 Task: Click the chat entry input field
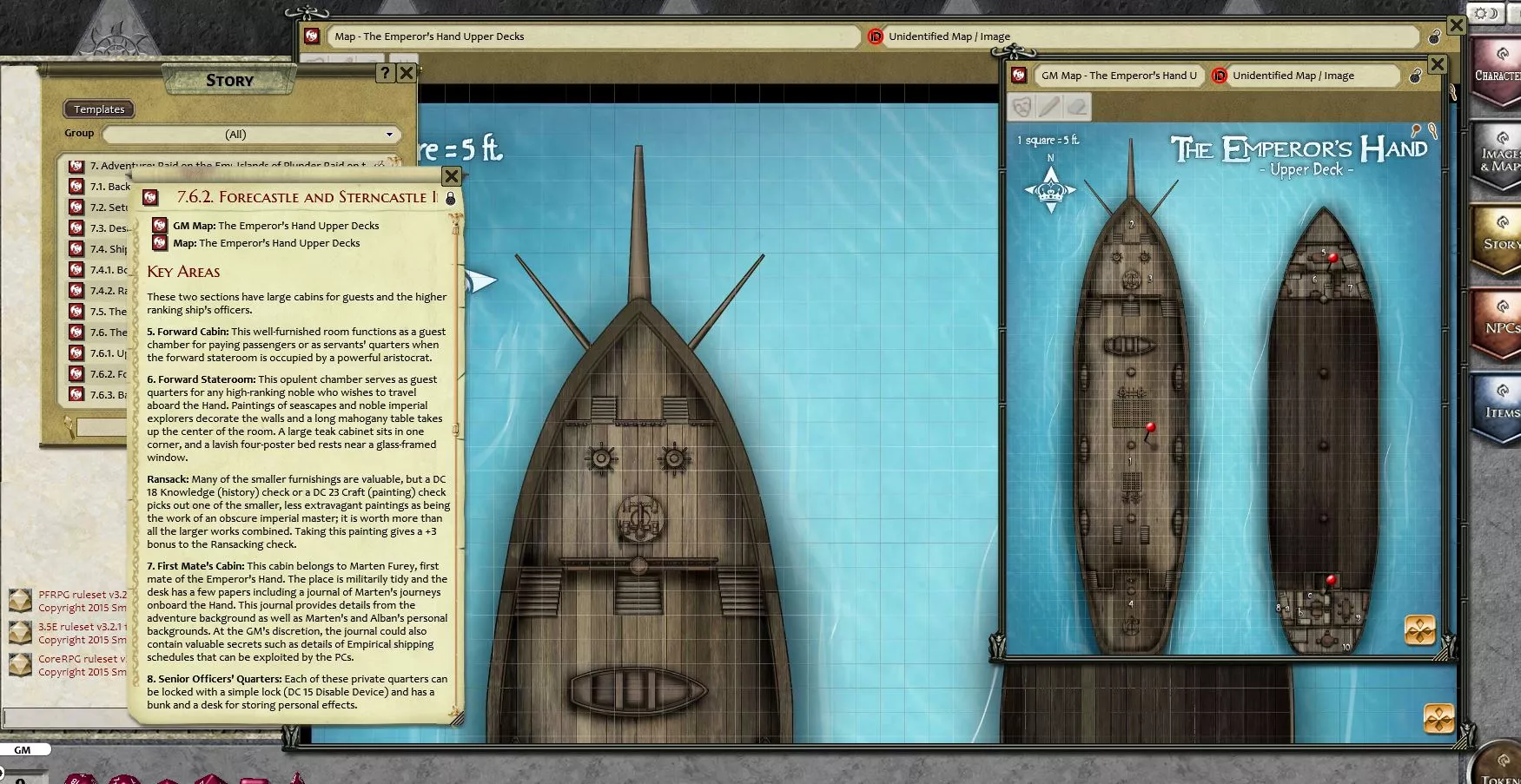point(65,718)
